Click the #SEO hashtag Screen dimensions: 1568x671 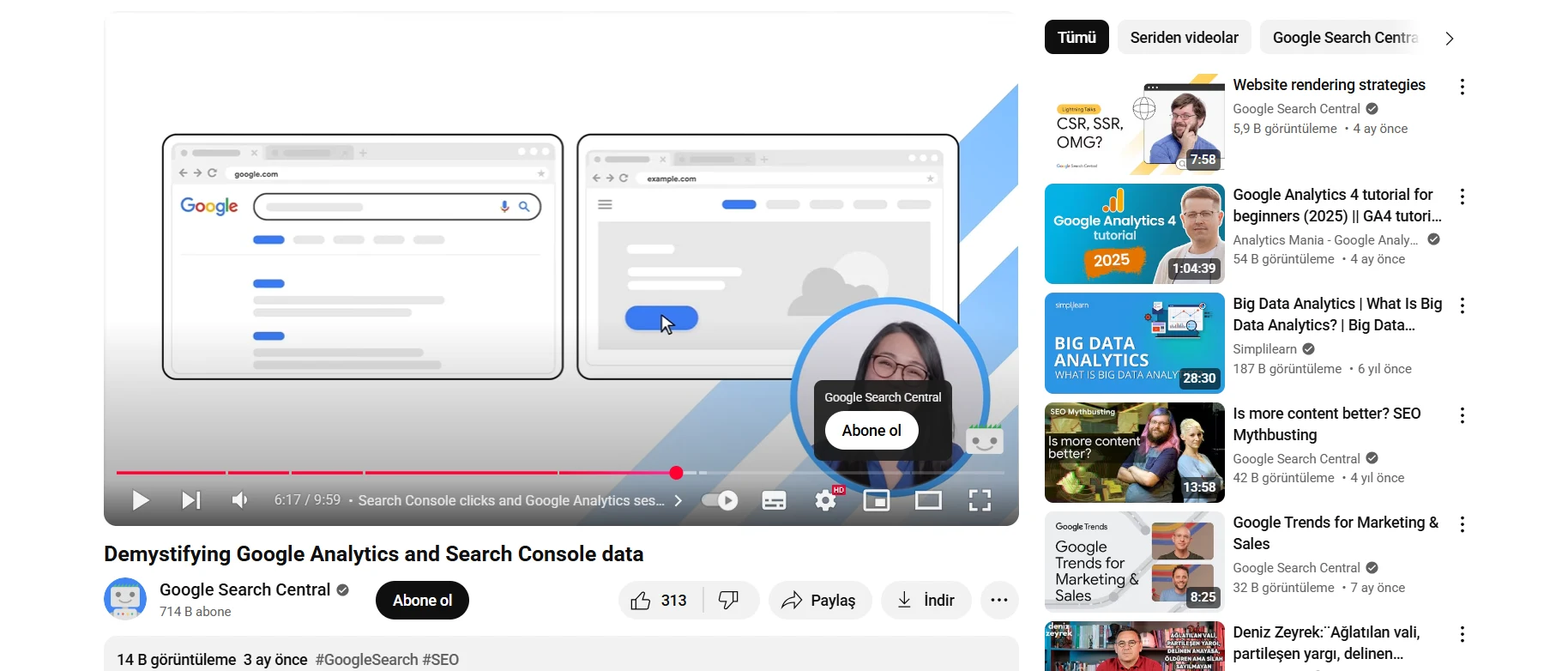coord(441,660)
